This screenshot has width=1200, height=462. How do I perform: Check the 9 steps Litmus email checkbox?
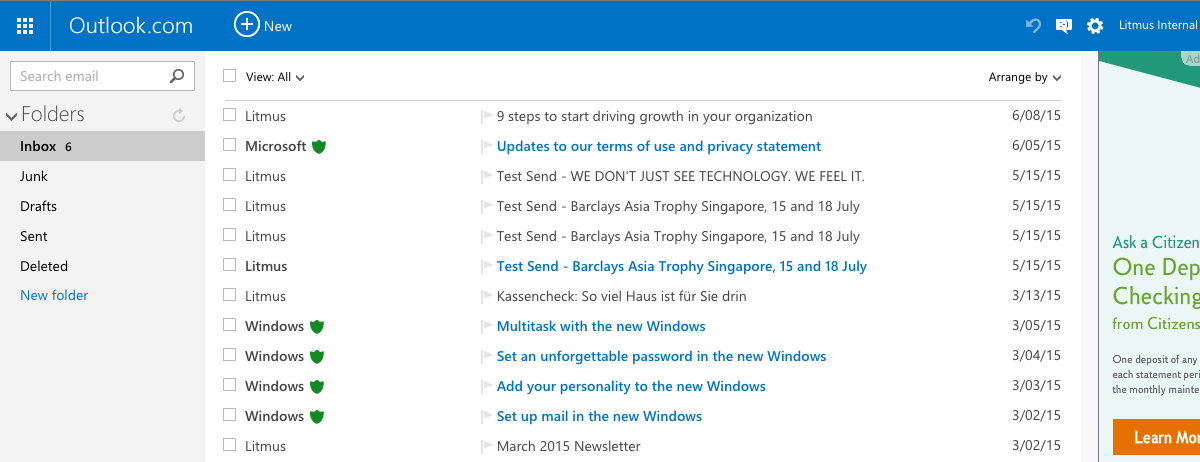coord(230,115)
